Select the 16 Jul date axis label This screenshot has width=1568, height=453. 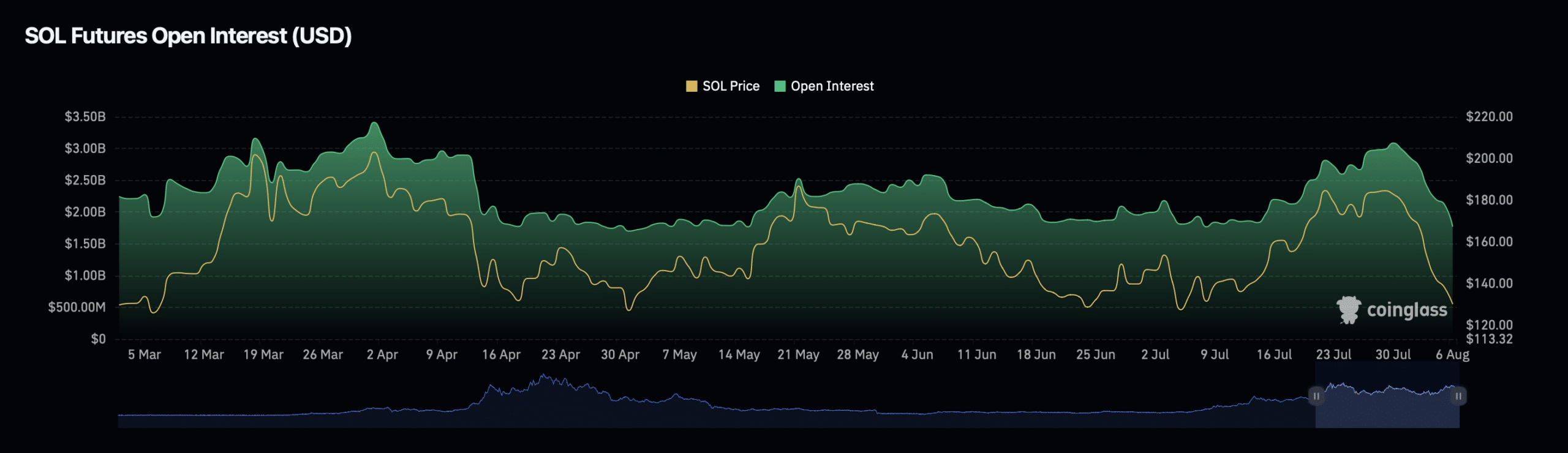pos(1274,354)
